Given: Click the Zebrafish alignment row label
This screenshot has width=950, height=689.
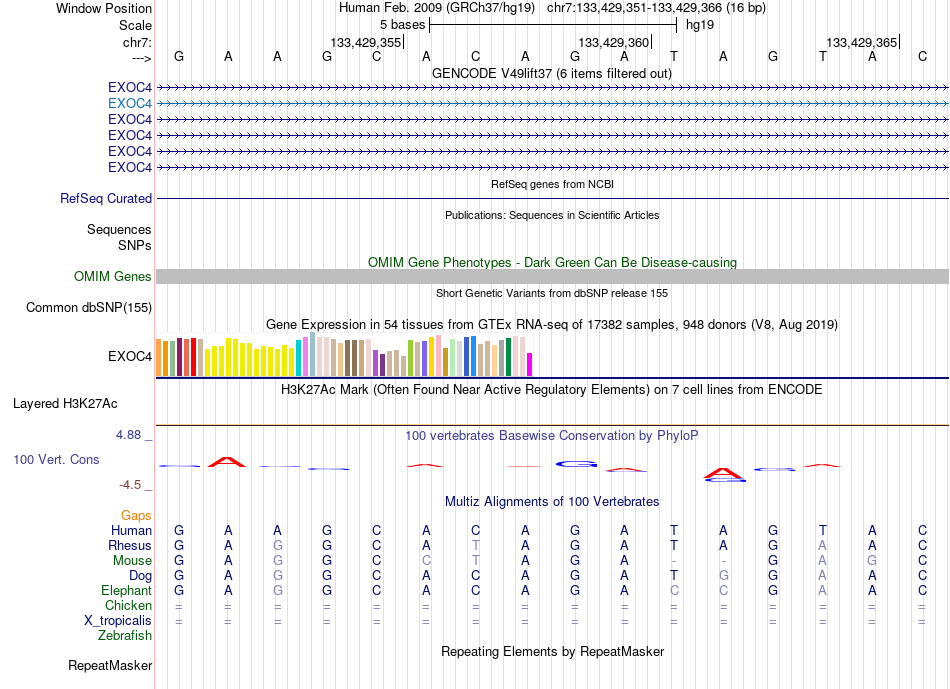Looking at the screenshot, I should [125, 636].
